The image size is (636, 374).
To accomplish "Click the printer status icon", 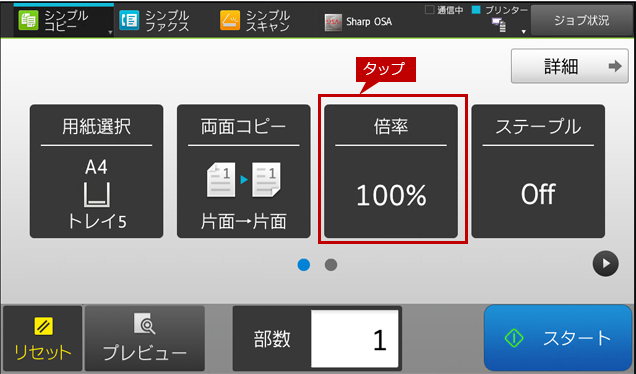I will 499,25.
